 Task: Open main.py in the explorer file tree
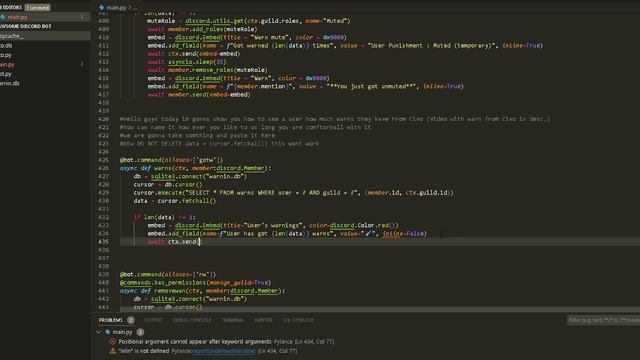8,64
